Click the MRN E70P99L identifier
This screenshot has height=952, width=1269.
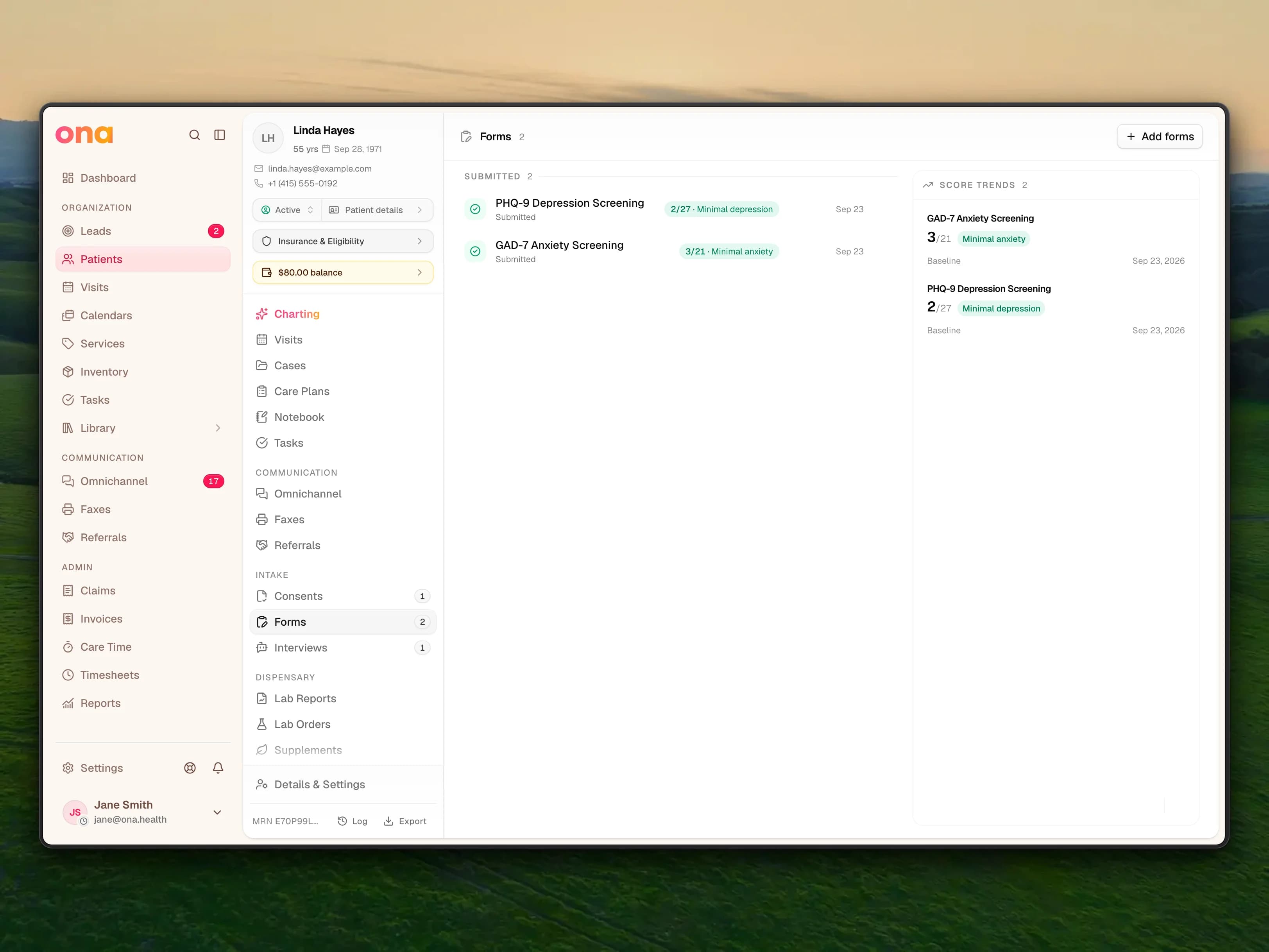285,821
